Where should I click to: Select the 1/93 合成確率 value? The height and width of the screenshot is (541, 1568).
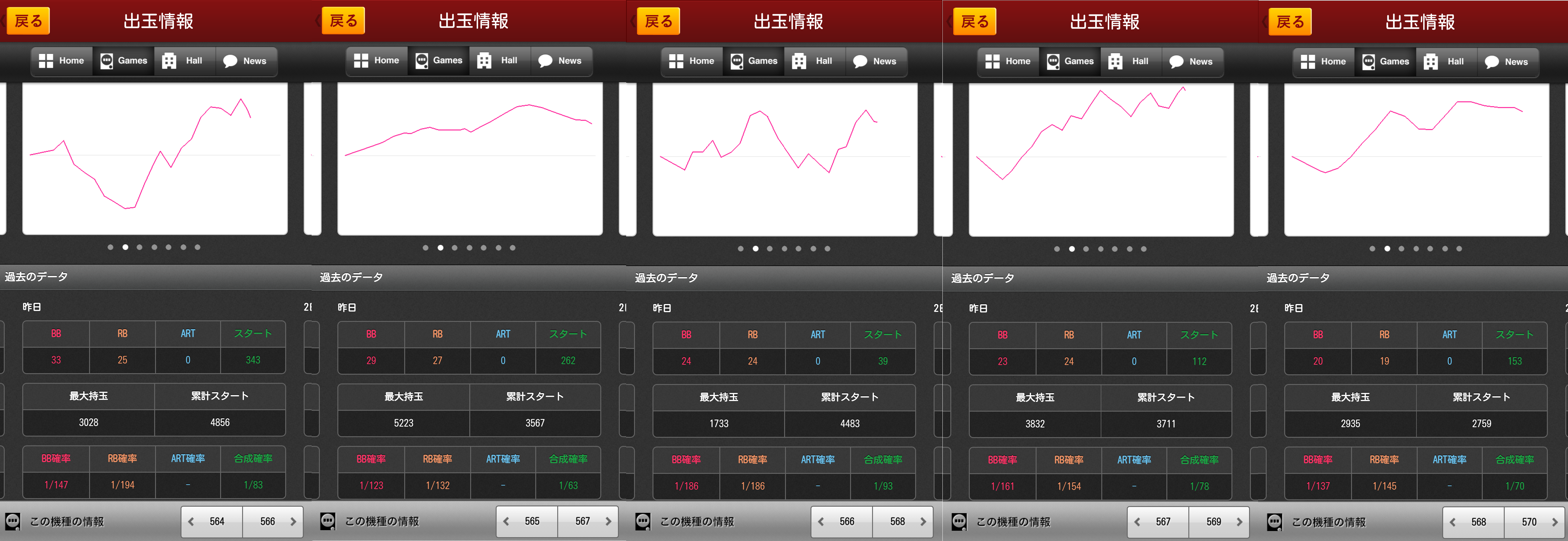(x=883, y=486)
